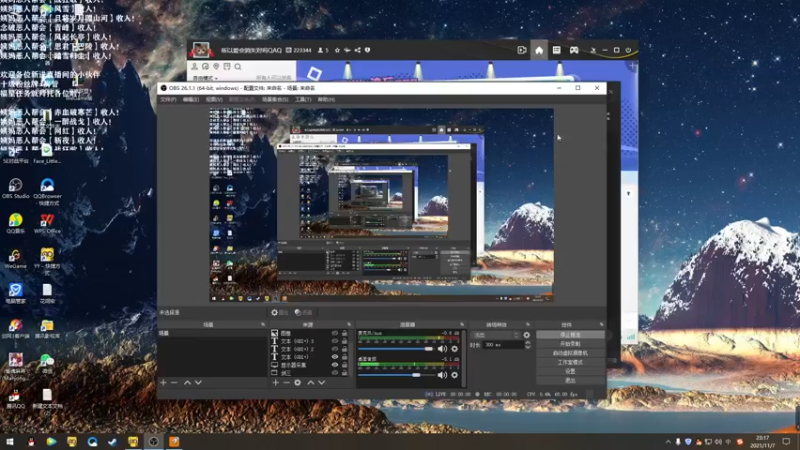Adjust the desktop audio volume slider
The height and width of the screenshot is (450, 800).
coord(417,375)
